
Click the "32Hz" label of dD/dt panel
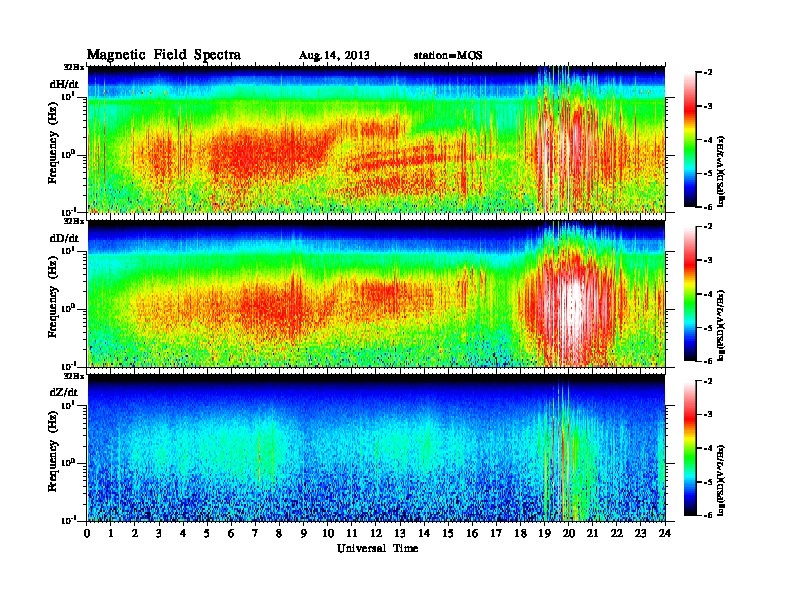tap(74, 221)
